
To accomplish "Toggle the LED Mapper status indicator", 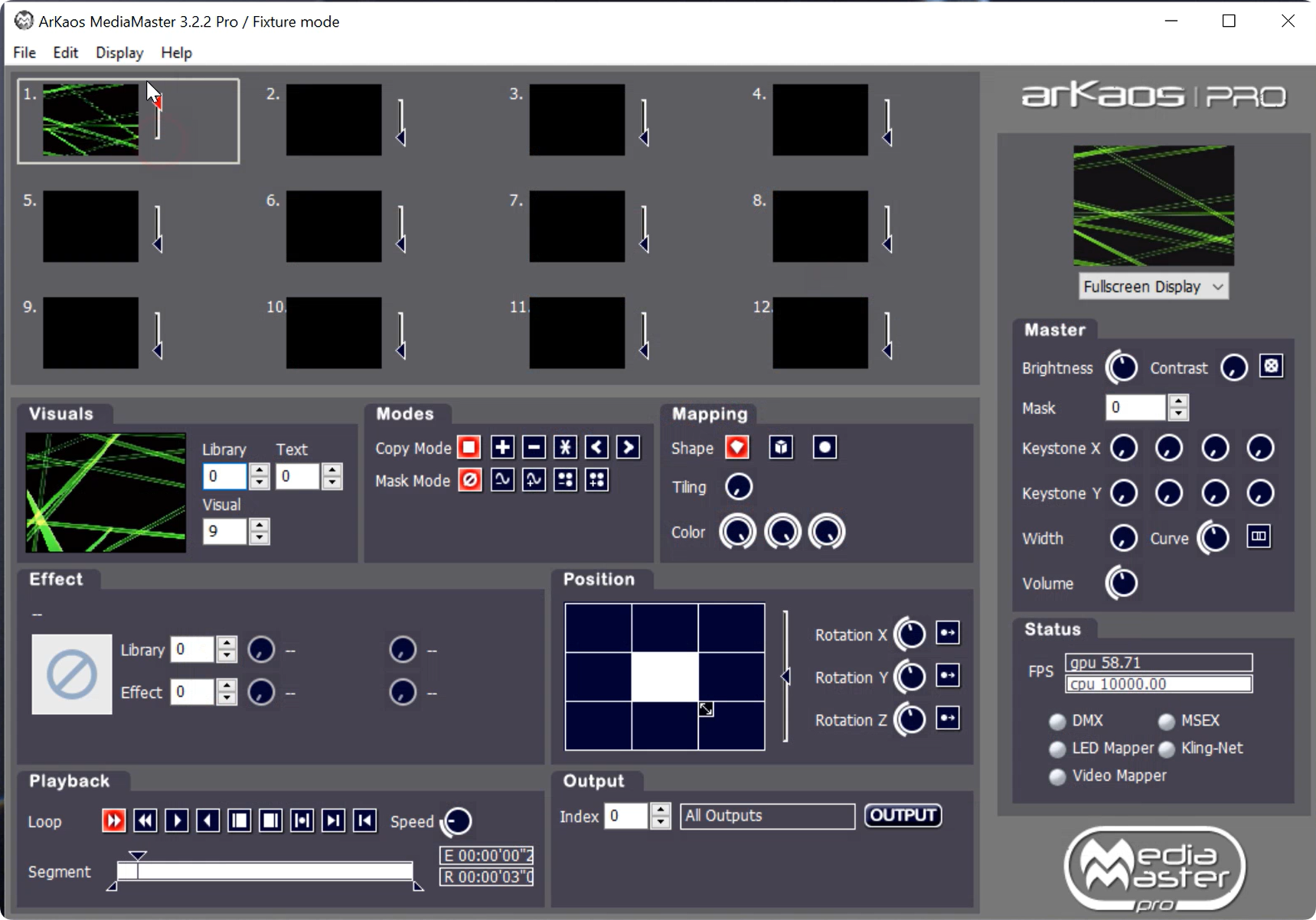I will (1057, 749).
